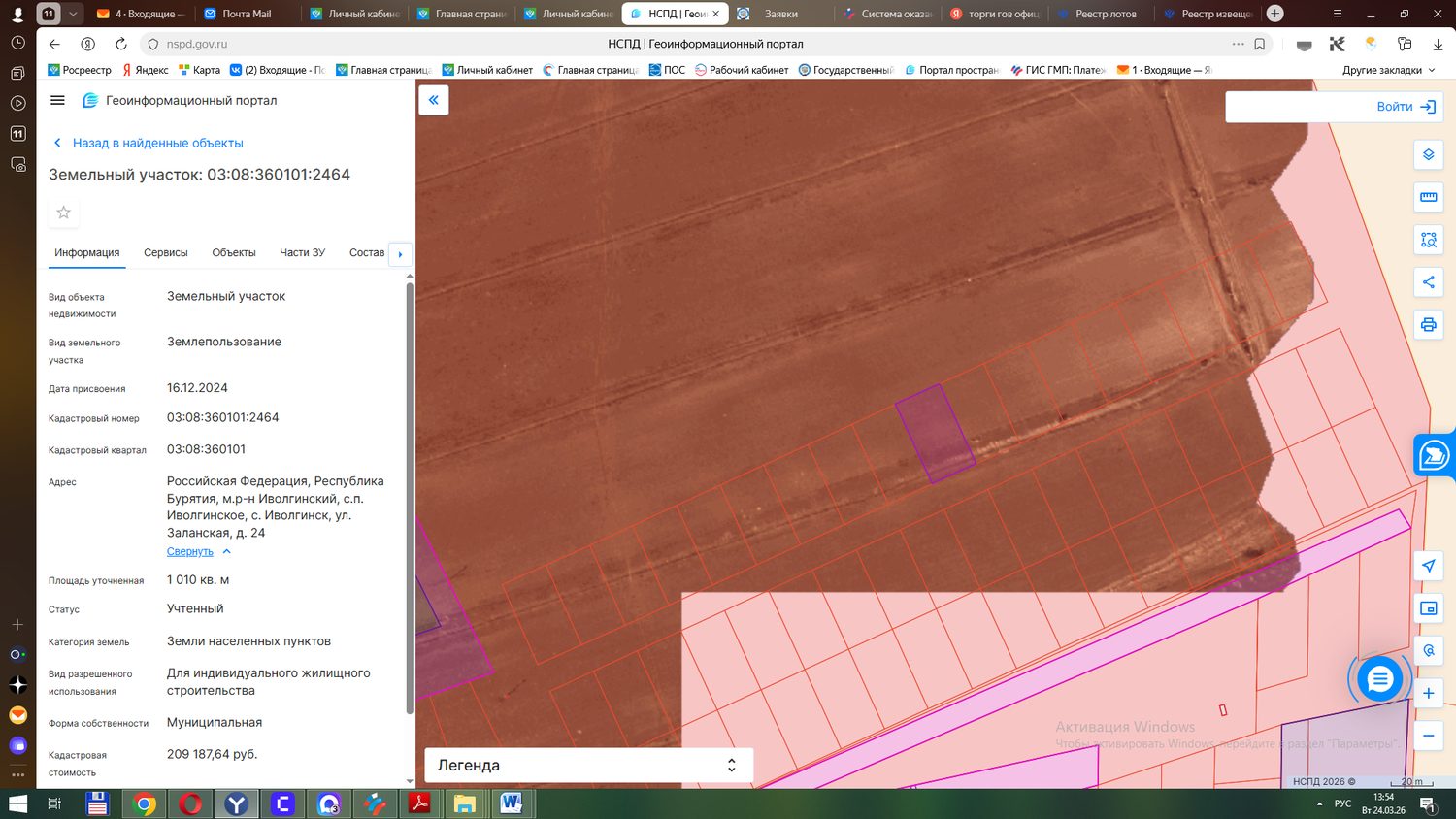
Task: Add the land parcel to favorites star
Action: pos(64,213)
